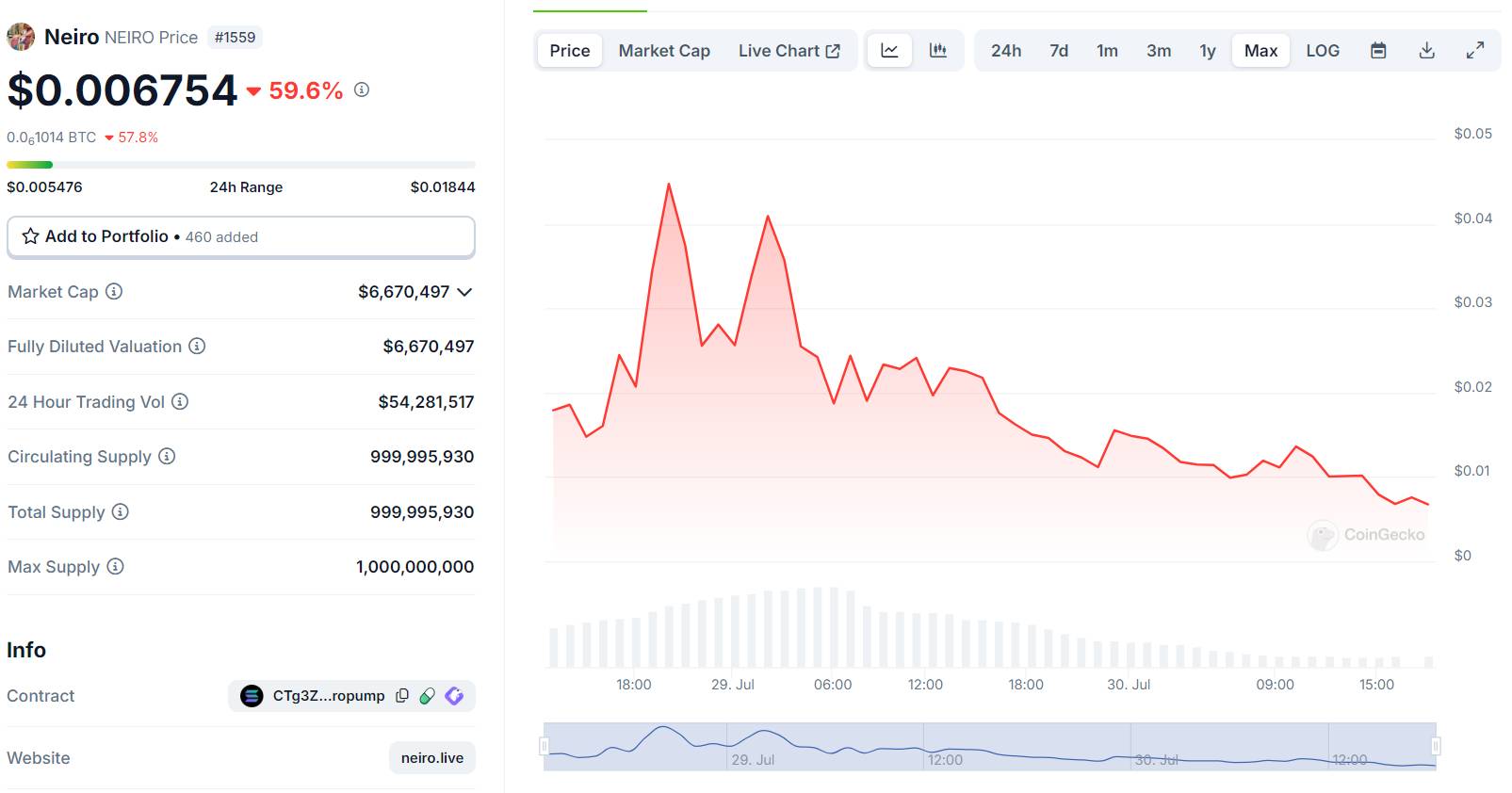Image resolution: width=1512 pixels, height=793 pixels.
Task: Set chart range to 7d
Action: (1059, 51)
